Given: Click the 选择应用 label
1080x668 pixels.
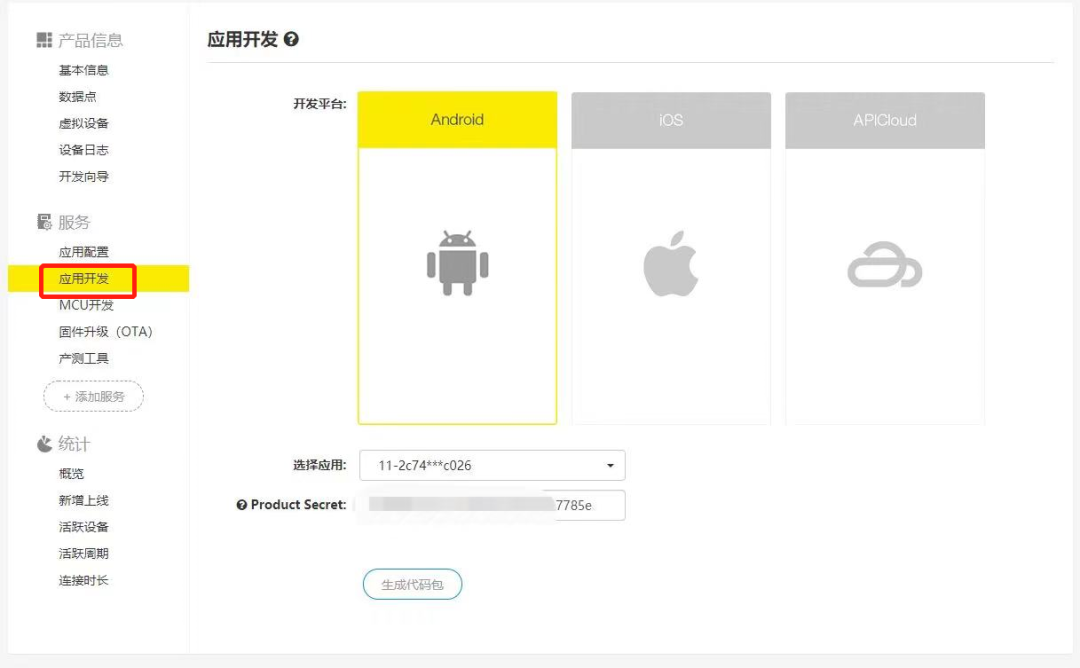Looking at the screenshot, I should click(320, 465).
